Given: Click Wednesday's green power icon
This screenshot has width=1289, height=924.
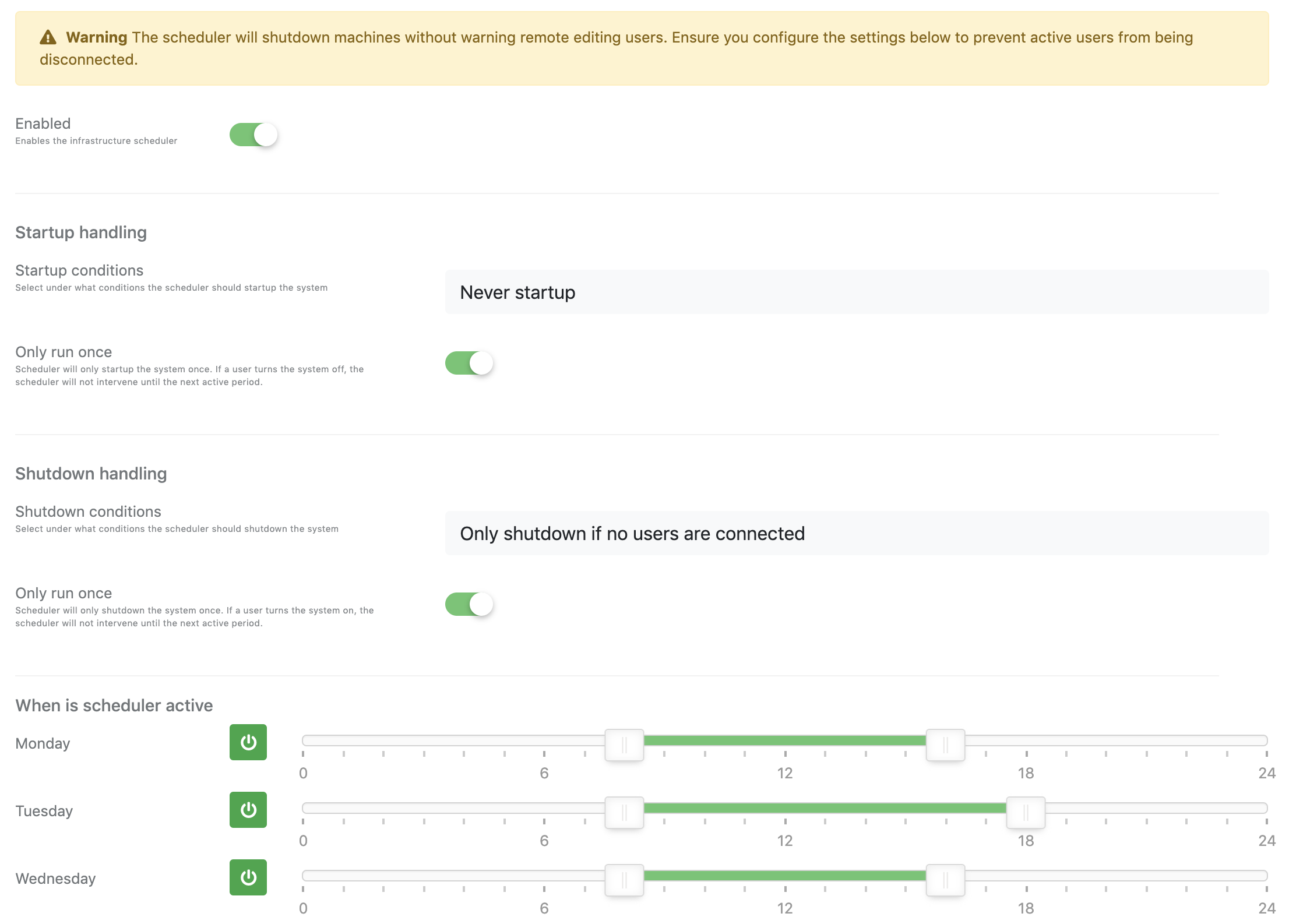Looking at the screenshot, I should 248,877.
